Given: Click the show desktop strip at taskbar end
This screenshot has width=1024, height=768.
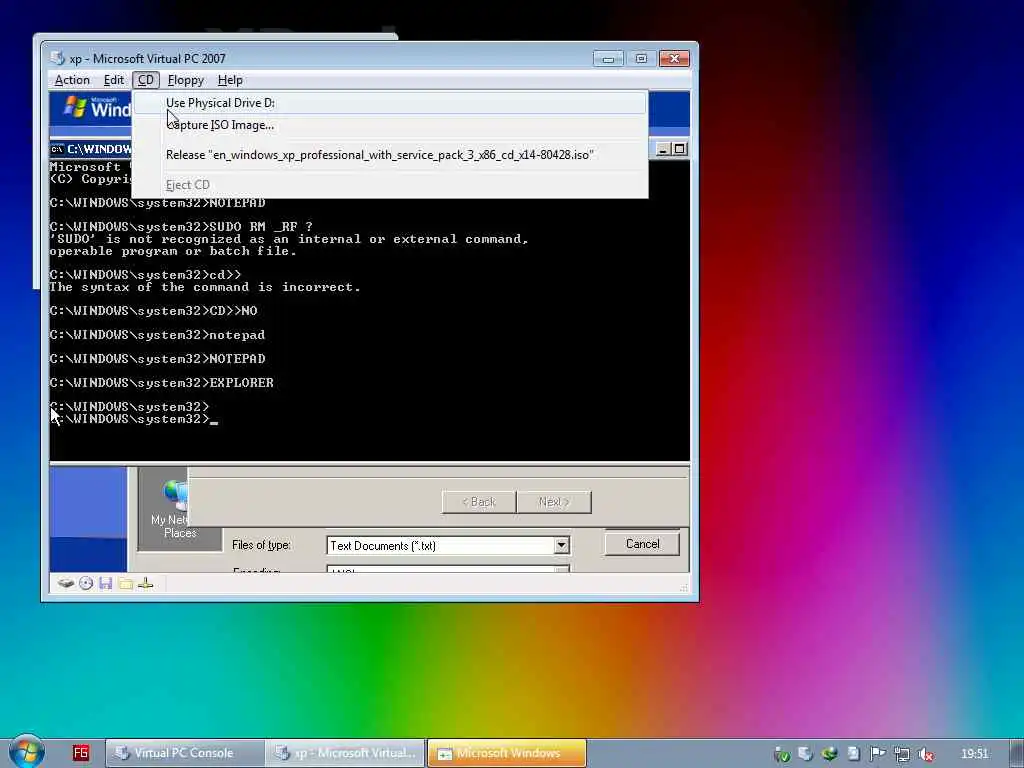Looking at the screenshot, I should tap(1017, 754).
